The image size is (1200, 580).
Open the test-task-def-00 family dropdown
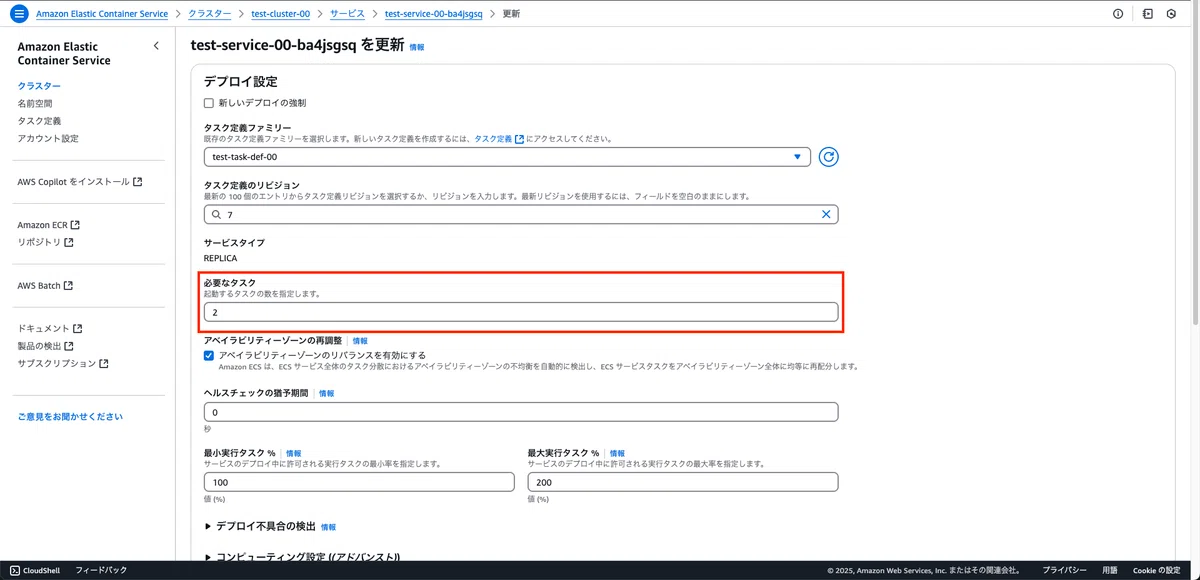[x=507, y=157]
